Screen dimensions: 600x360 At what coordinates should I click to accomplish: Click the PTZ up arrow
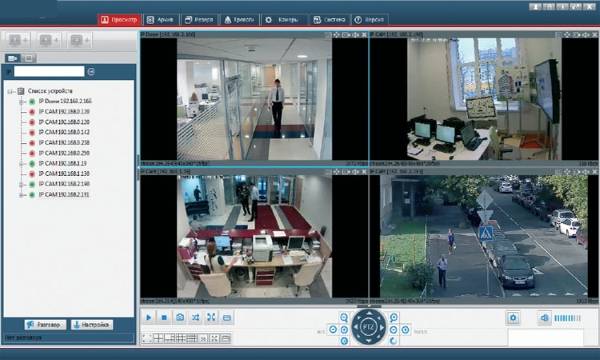tap(369, 313)
